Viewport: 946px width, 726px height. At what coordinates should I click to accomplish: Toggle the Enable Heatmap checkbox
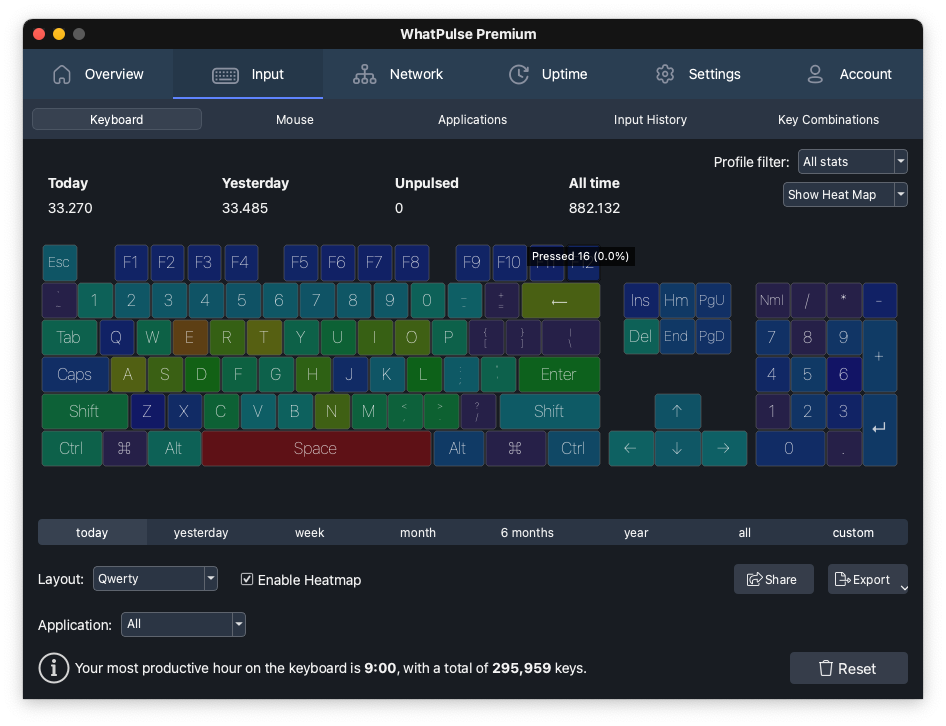246,579
